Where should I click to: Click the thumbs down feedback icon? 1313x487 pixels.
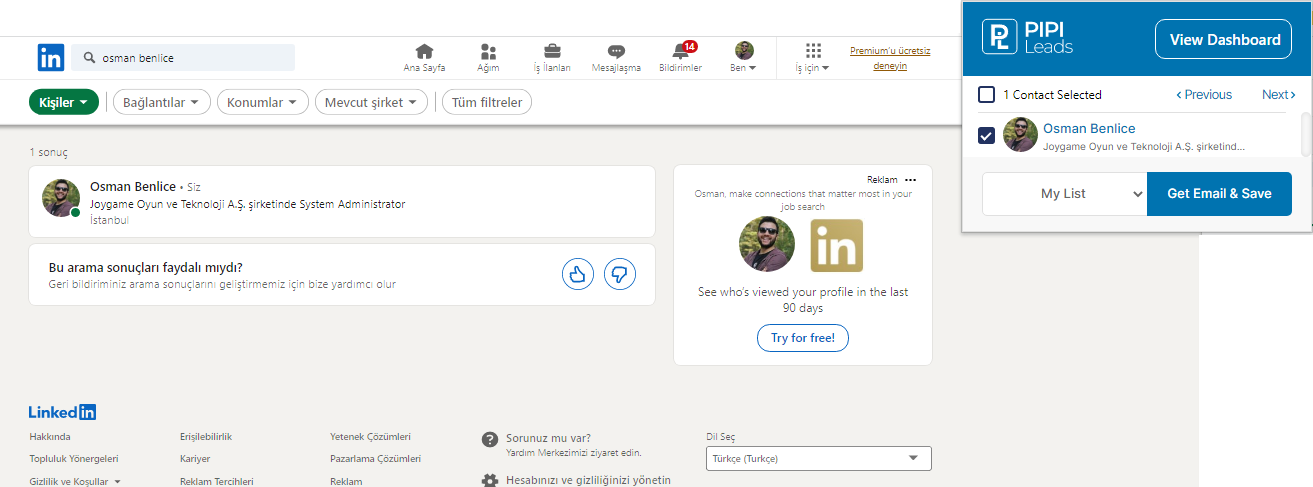tap(620, 273)
